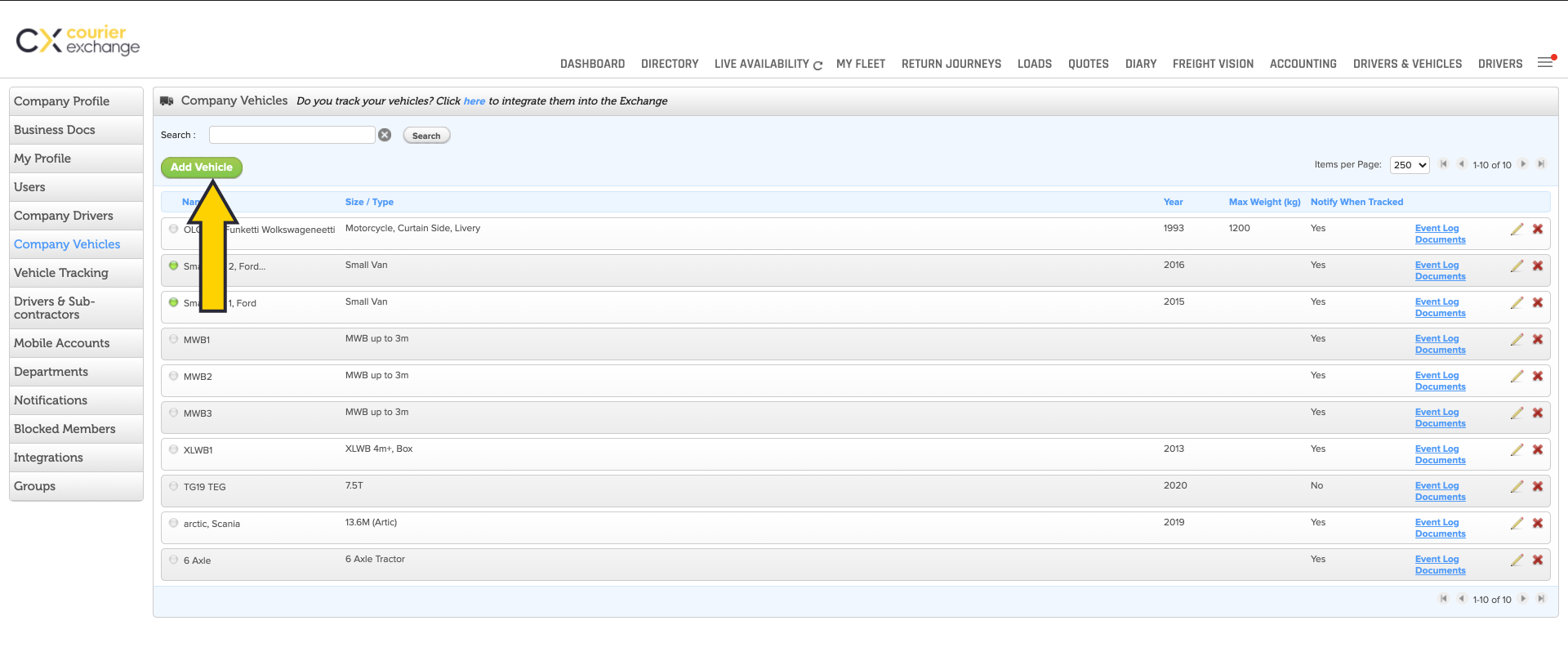The image size is (1568, 652).
Task: Open Blocked Members in the sidebar
Action: [77, 429]
